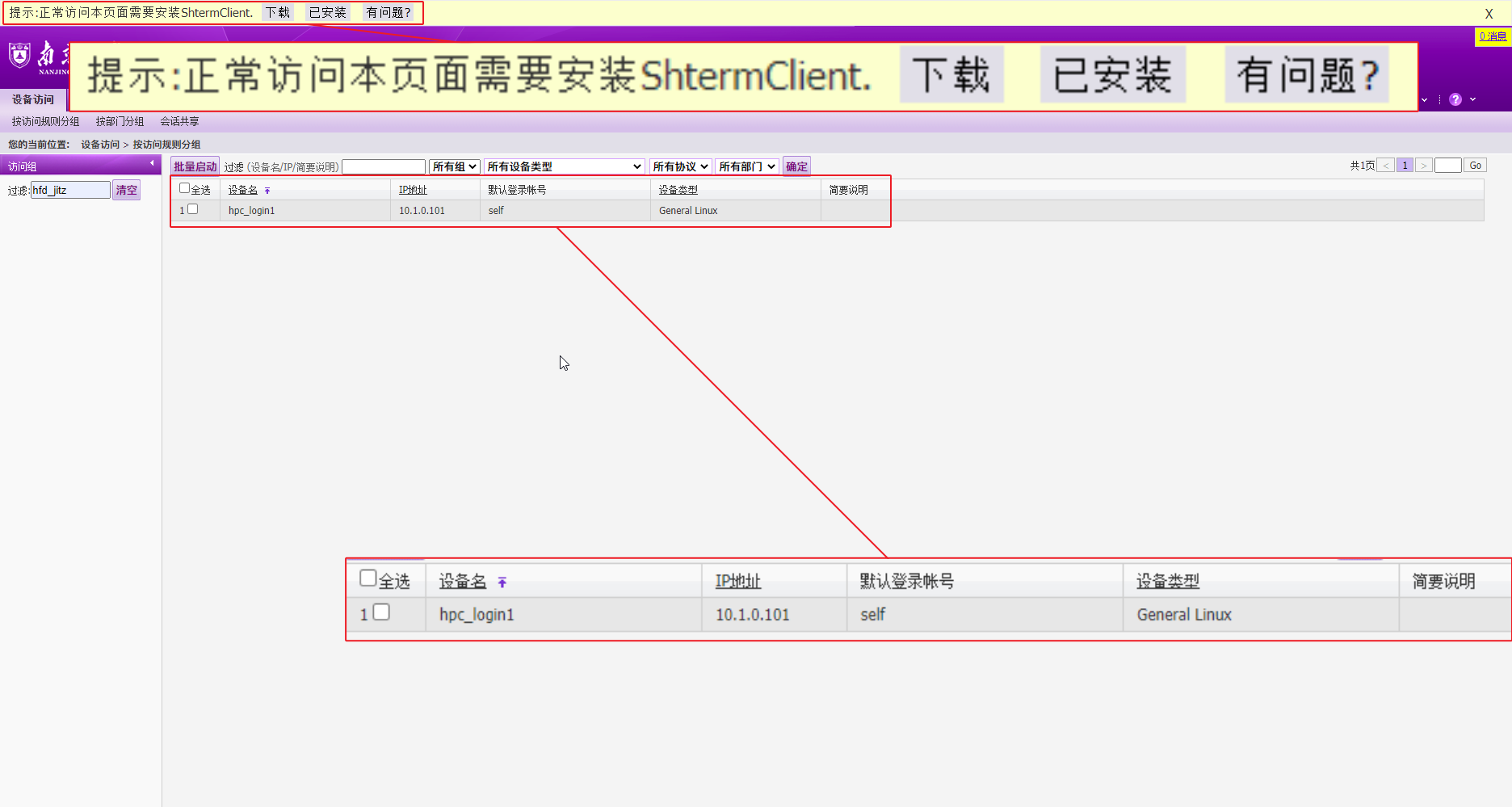Viewport: 1512px width, 807px height.
Task: Sort by the 设备类型 column header
Action: coord(678,190)
